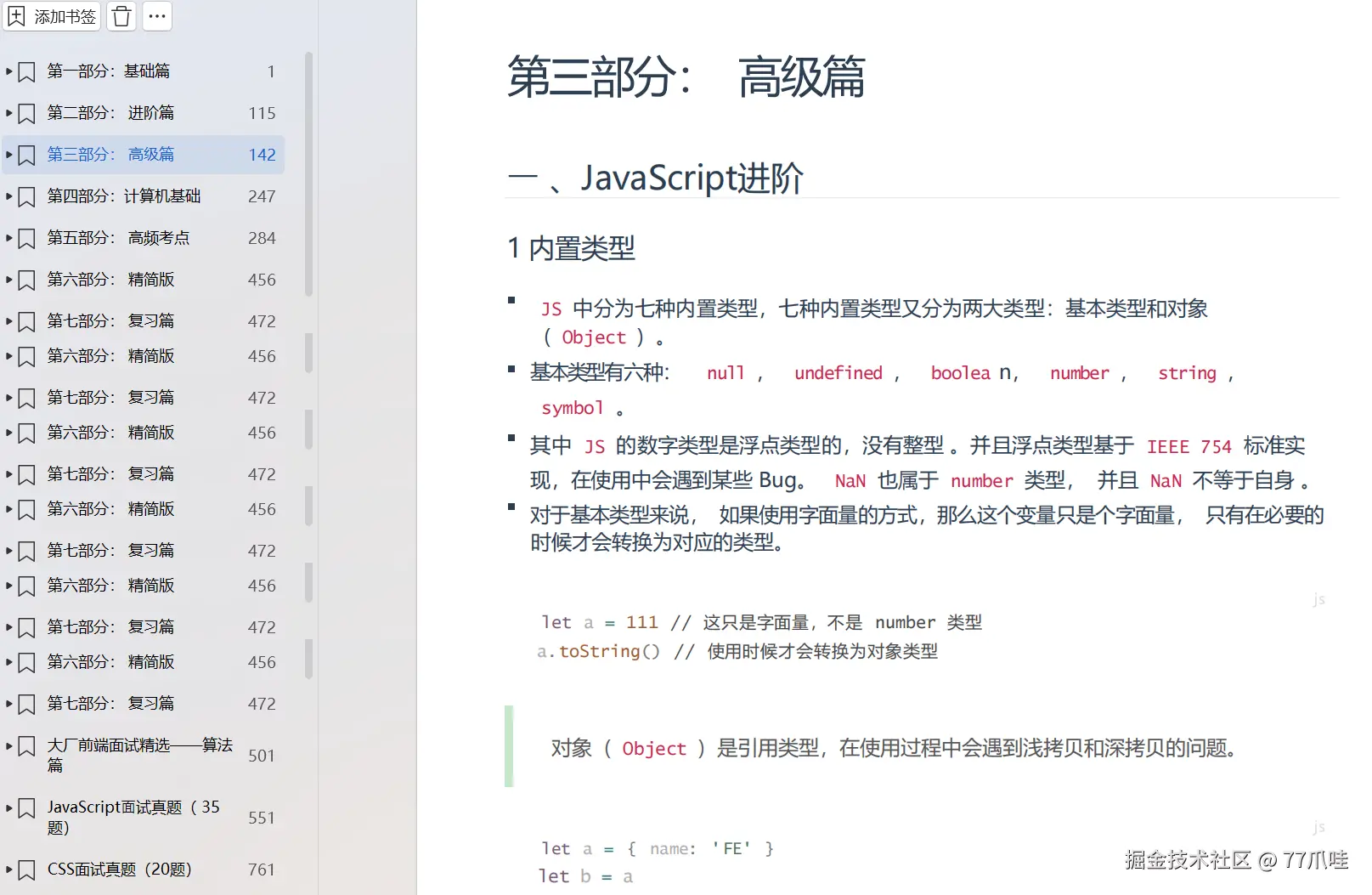Expand the 第一部分: 基础篇 bookmark
The width and height of the screenshot is (1372, 895).
[x=9, y=71]
